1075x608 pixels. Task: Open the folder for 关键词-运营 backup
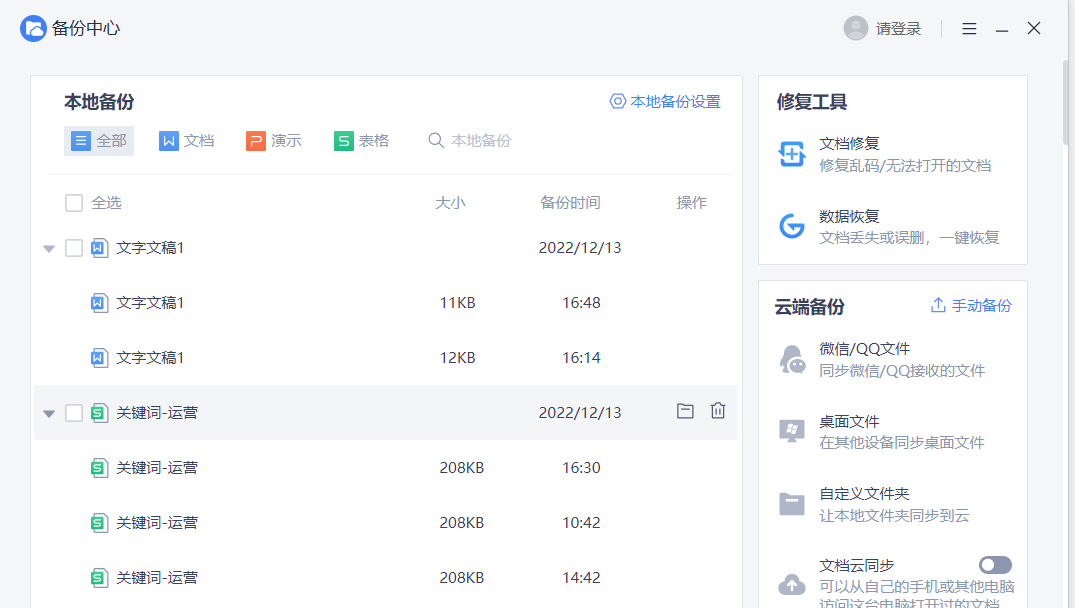(685, 410)
